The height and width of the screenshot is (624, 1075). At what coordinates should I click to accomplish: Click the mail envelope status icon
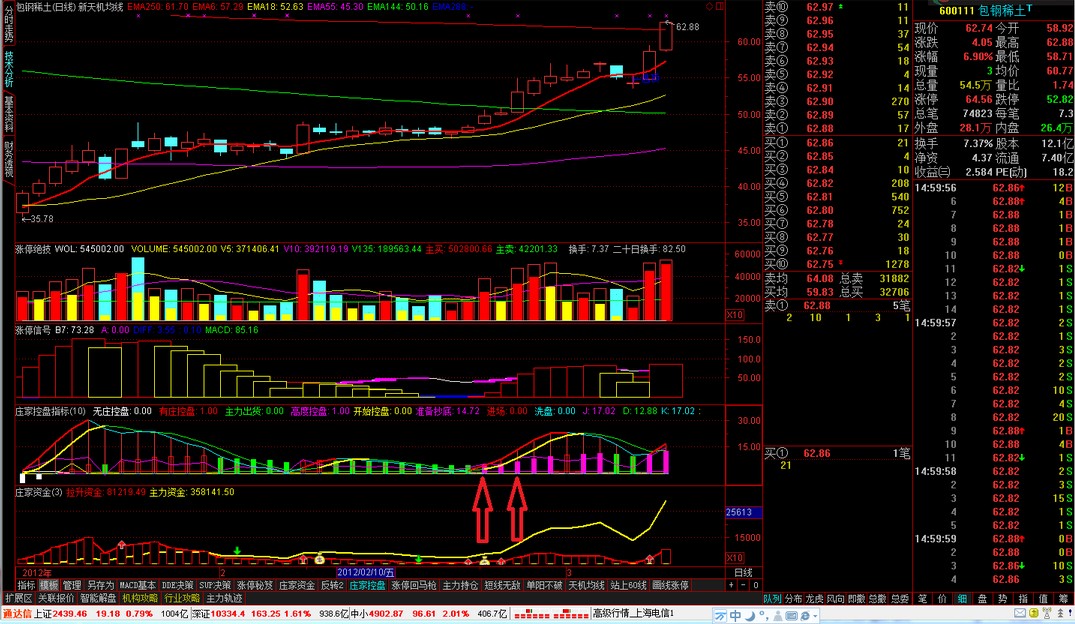click(1020, 613)
